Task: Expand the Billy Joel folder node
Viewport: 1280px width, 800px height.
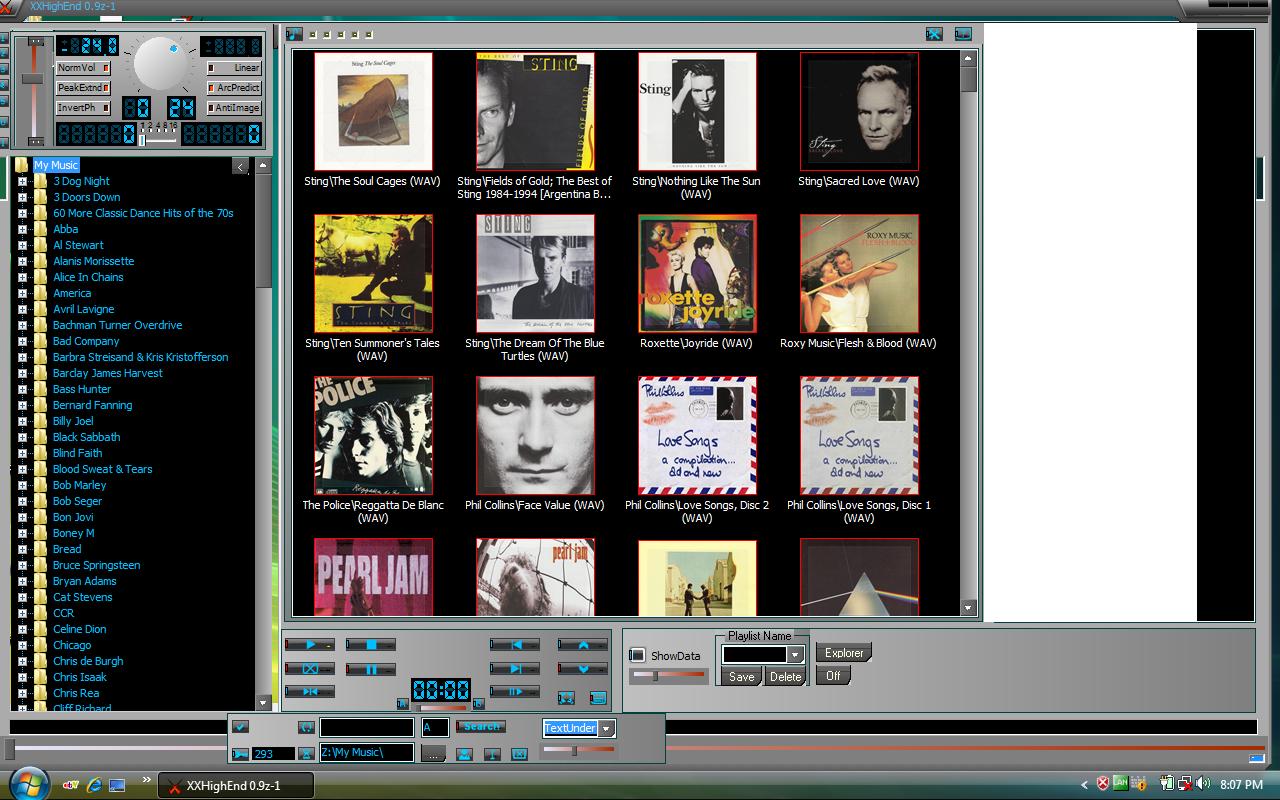Action: point(22,421)
